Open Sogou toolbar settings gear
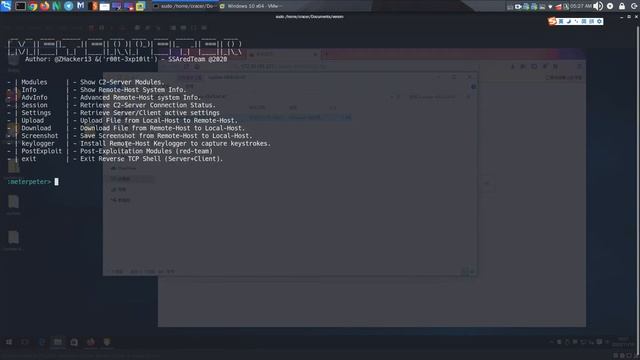640x360 pixels. (x=599, y=21)
